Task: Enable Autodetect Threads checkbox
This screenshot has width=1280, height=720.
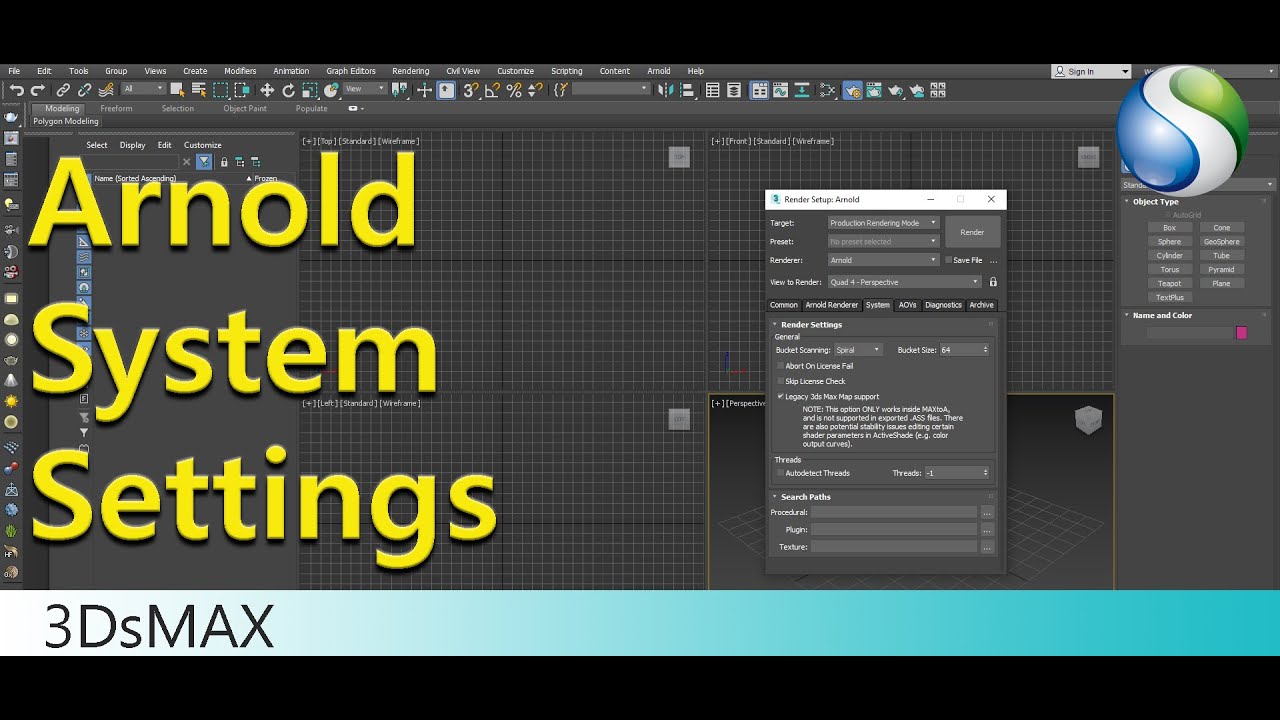Action: (781, 473)
